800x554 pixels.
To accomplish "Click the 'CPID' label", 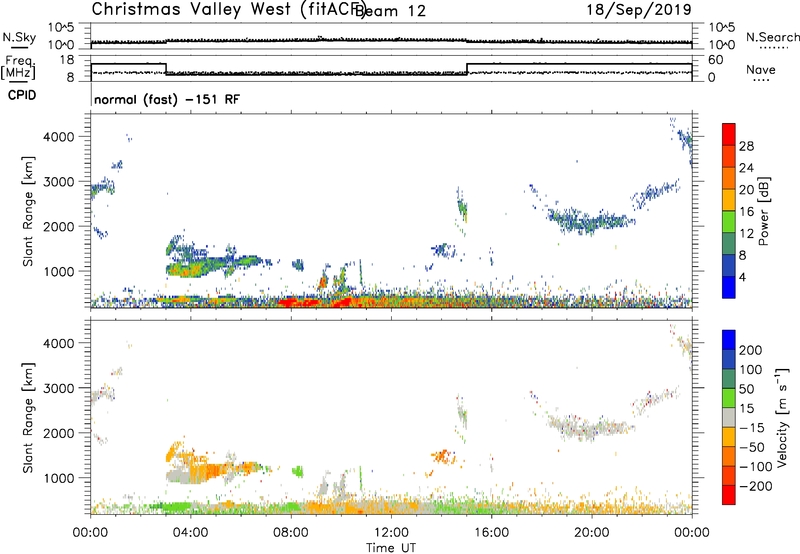I will pyautogui.click(x=22, y=95).
